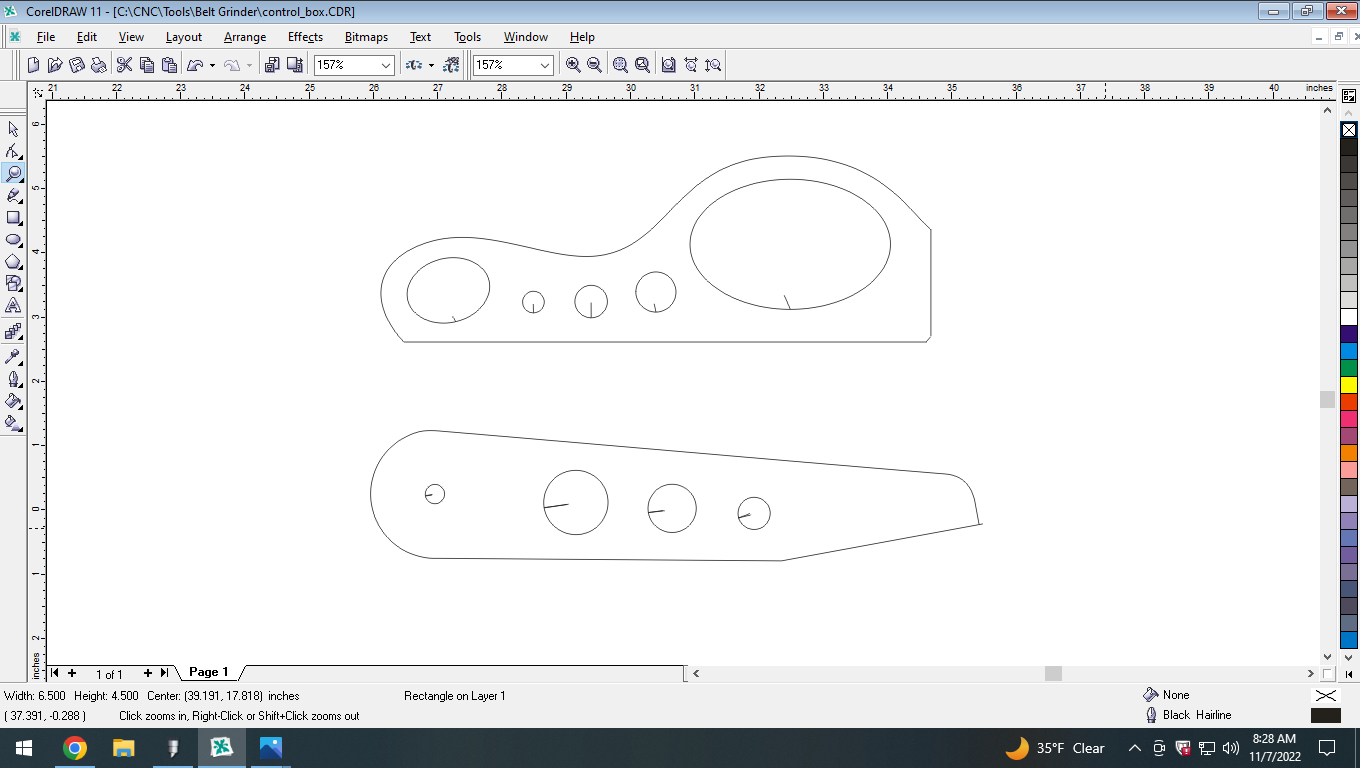1360x768 pixels.
Task: Select the Shape tool
Action: coord(13,152)
